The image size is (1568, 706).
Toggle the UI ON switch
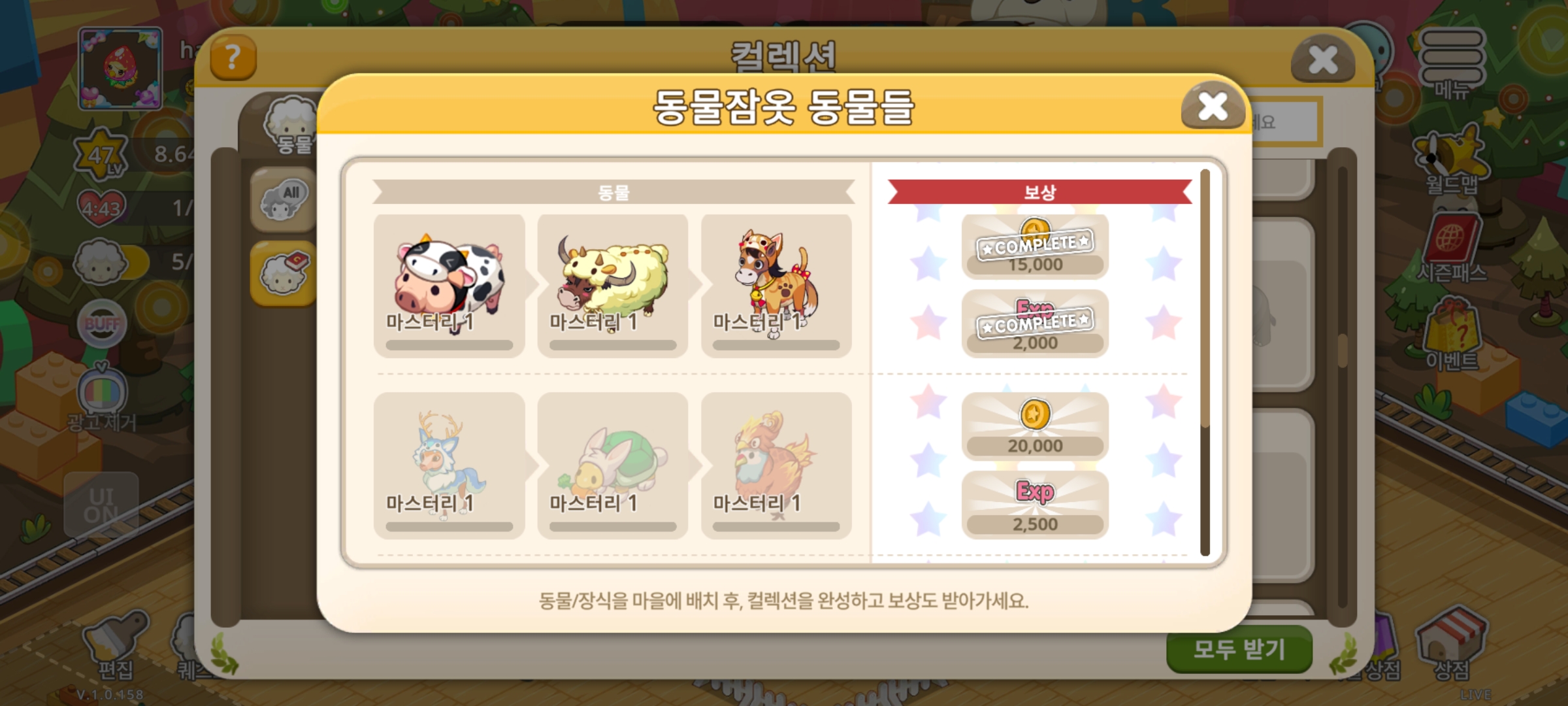coord(101,505)
